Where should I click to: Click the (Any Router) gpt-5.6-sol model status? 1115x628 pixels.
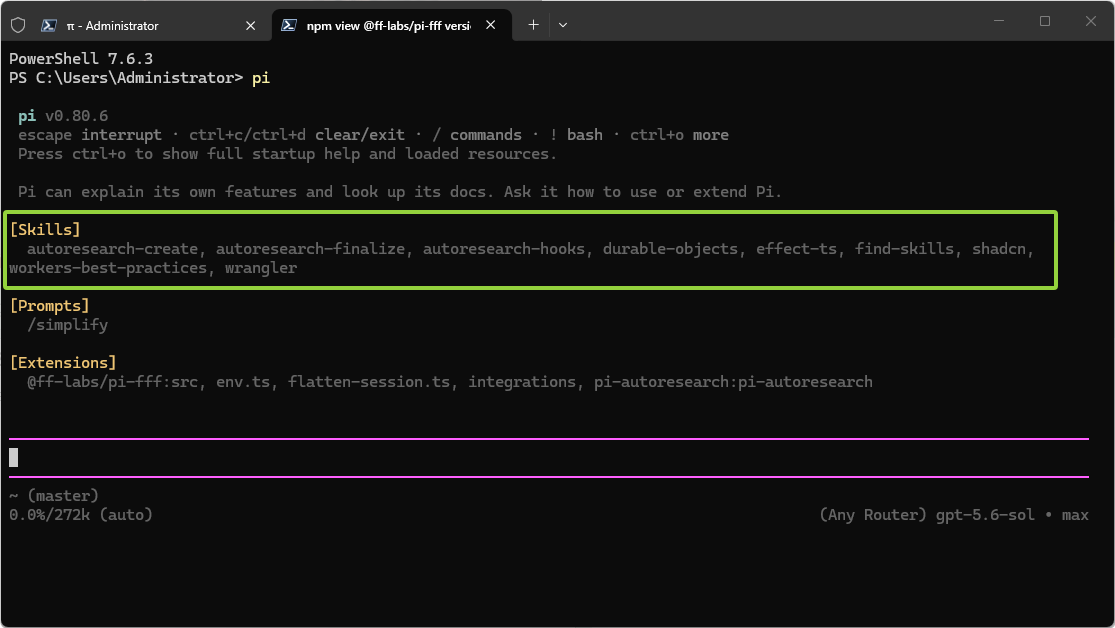click(x=927, y=515)
